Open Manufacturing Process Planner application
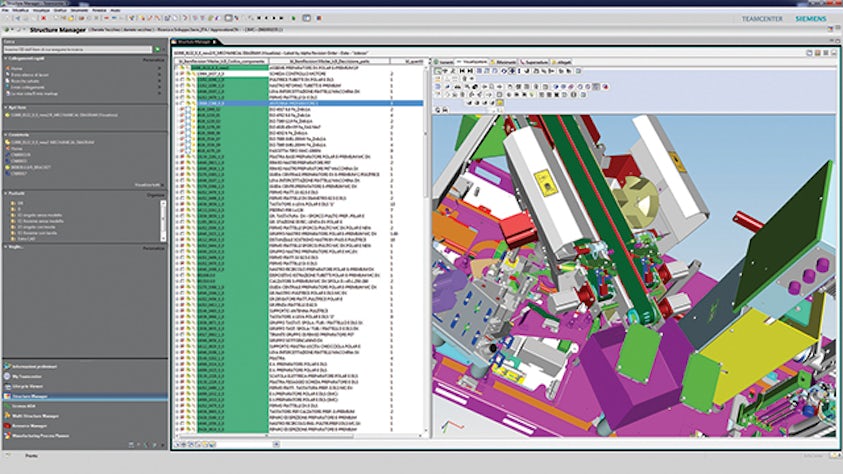 coord(40,436)
